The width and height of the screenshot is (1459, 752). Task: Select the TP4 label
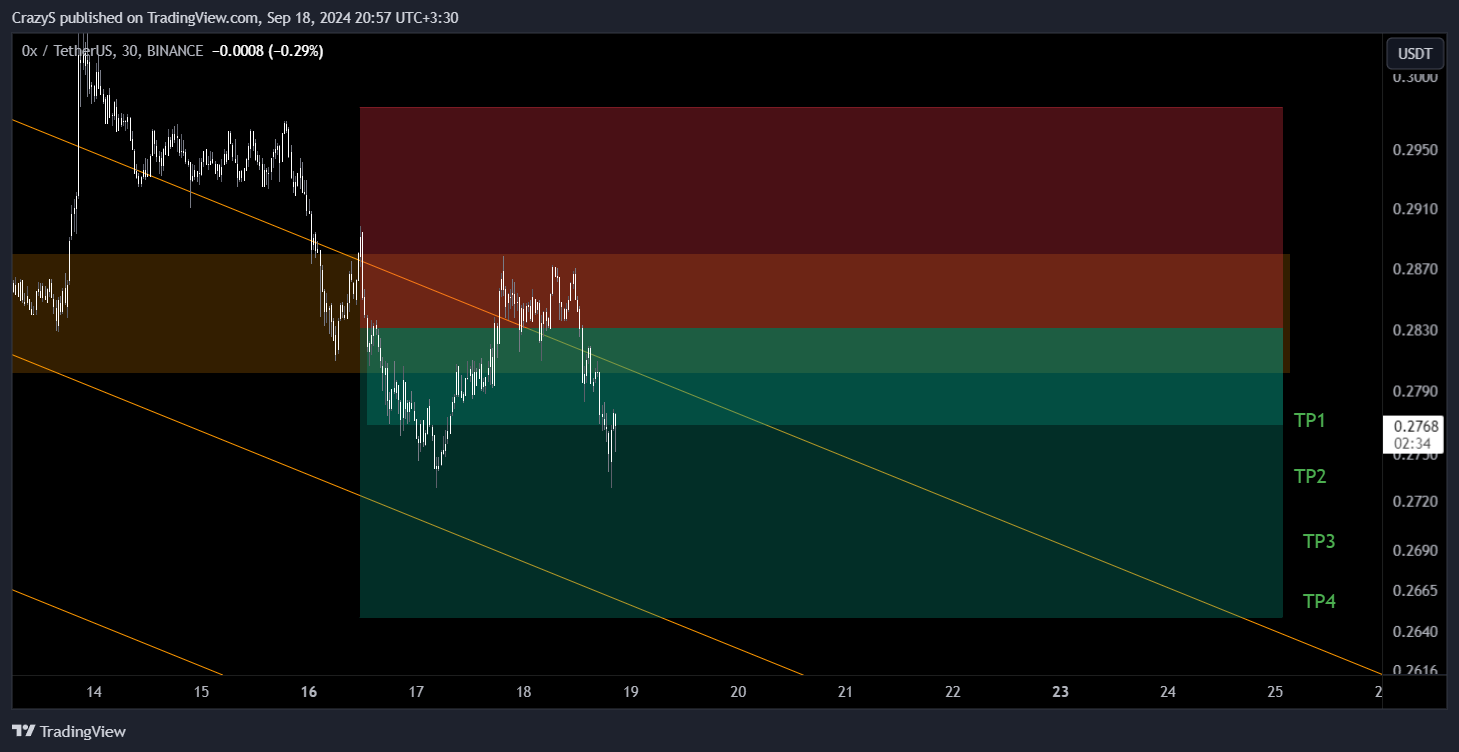(x=1319, y=602)
